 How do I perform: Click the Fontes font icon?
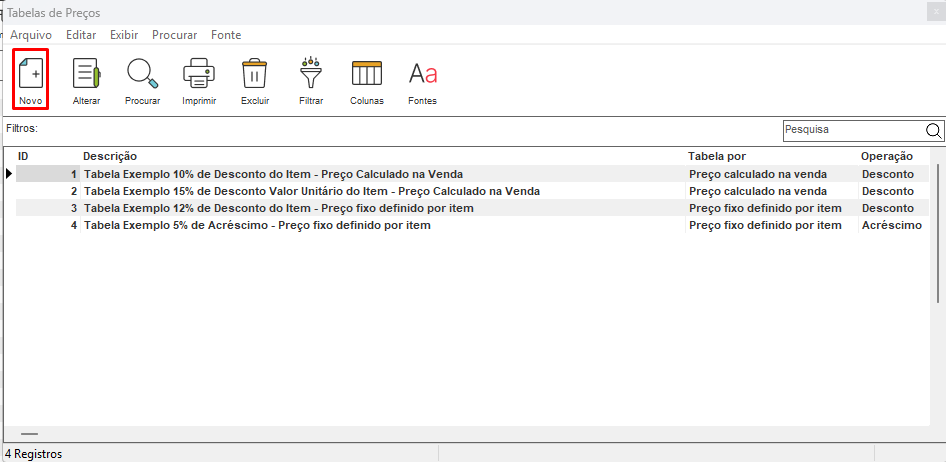(422, 80)
